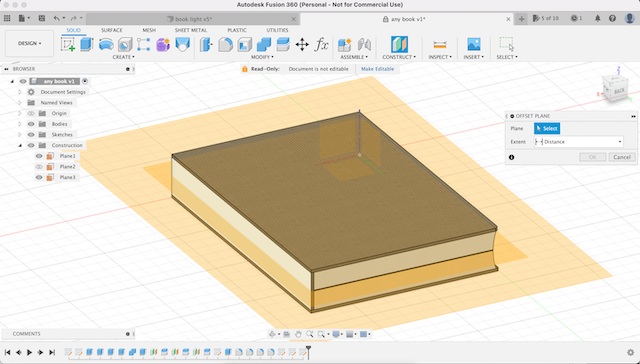The height and width of the screenshot is (364, 640).
Task: Click the Orbit navigation icon
Action: click(272, 334)
